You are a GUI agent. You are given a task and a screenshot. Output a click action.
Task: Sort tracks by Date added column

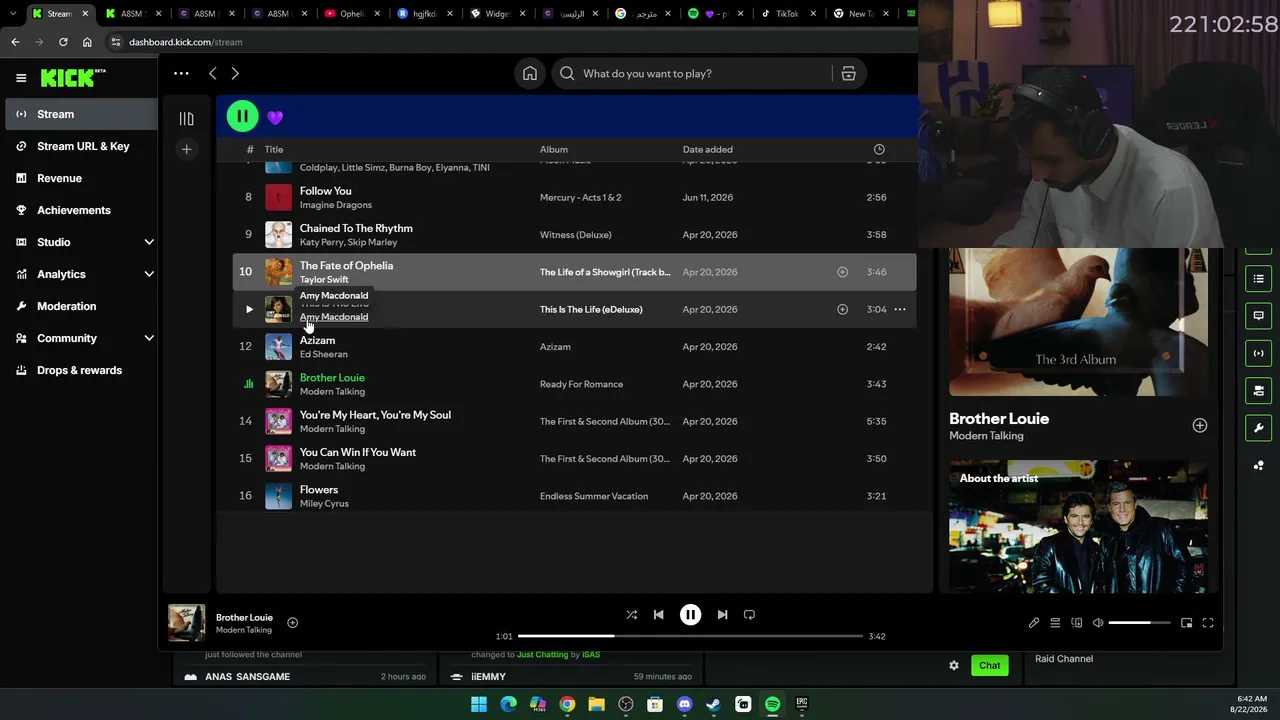pyautogui.click(x=708, y=150)
